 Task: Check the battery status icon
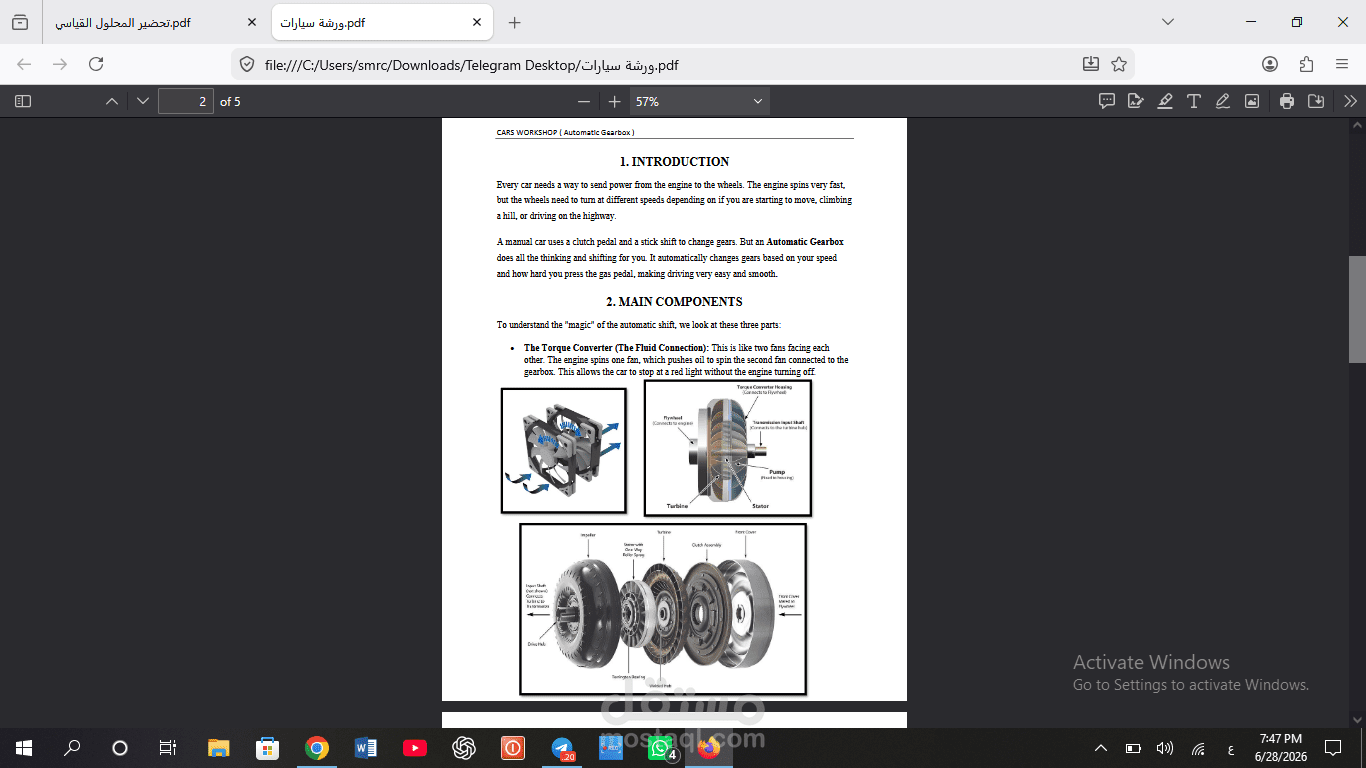click(1133, 748)
